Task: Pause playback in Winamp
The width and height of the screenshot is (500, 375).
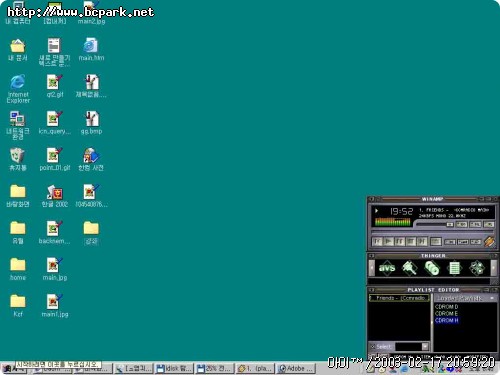Action: (399, 241)
